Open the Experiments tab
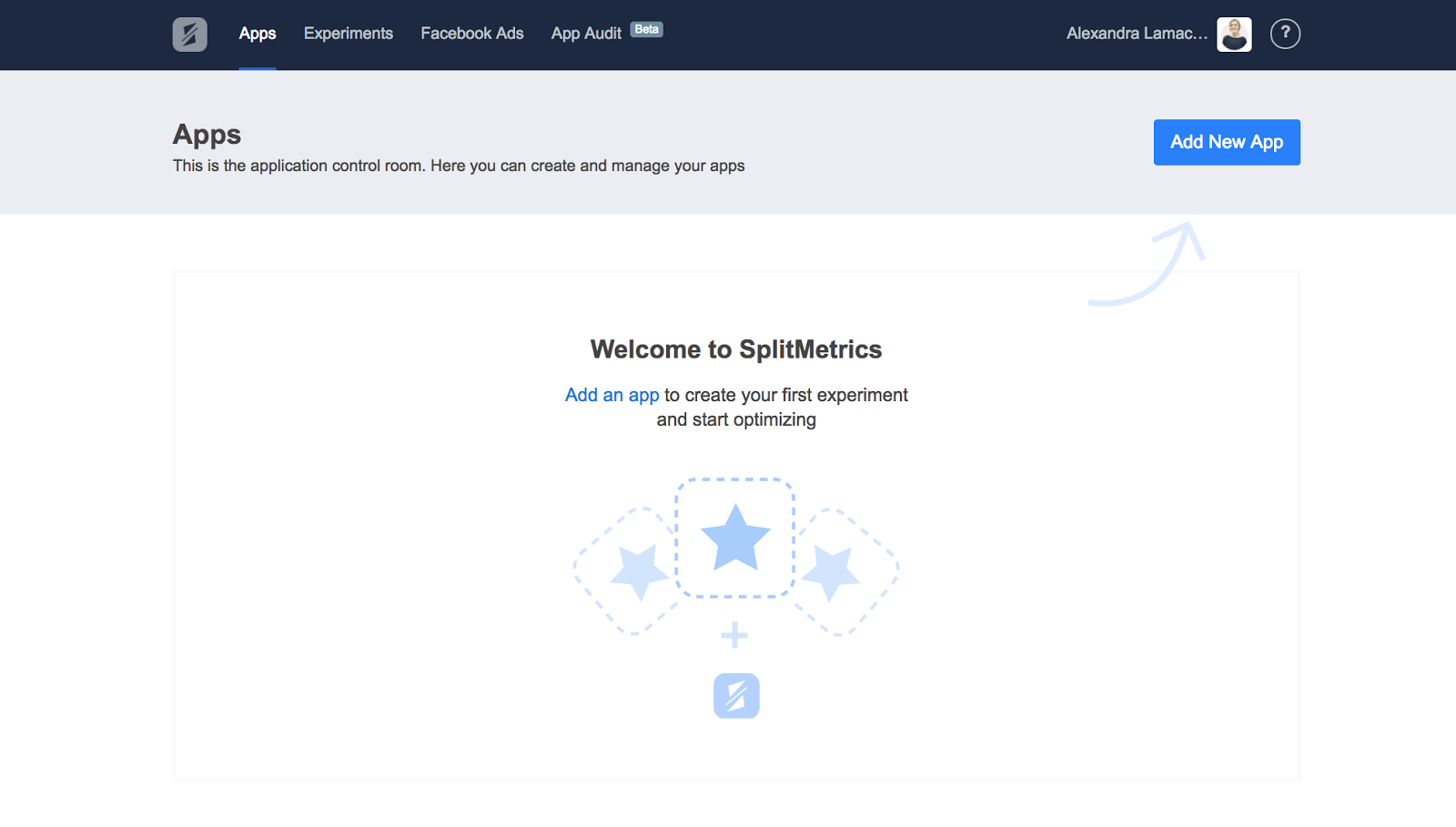This screenshot has height=827, width=1456. [349, 34]
